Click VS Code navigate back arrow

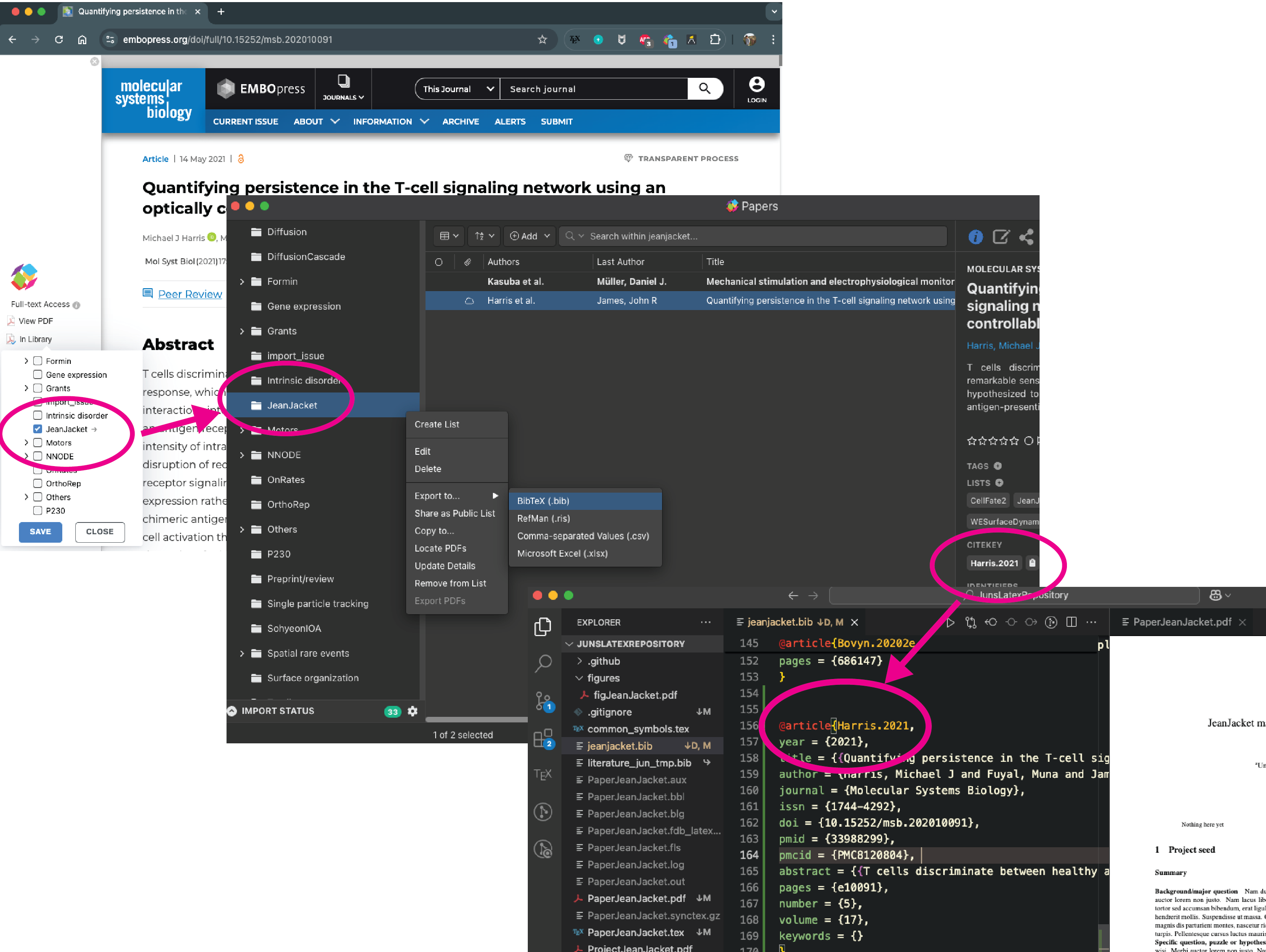793,596
